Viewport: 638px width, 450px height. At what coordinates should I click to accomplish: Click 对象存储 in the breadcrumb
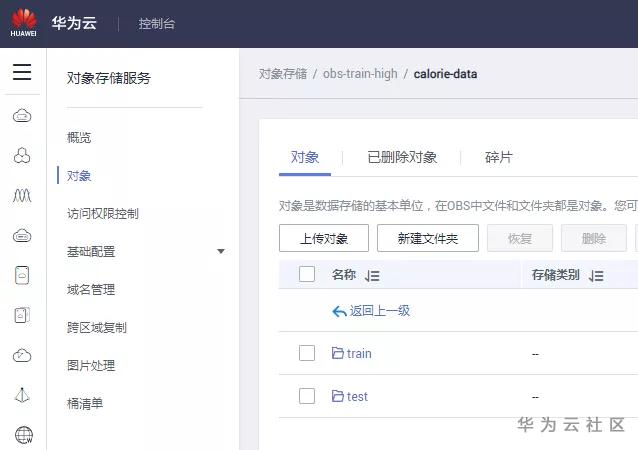[283, 74]
